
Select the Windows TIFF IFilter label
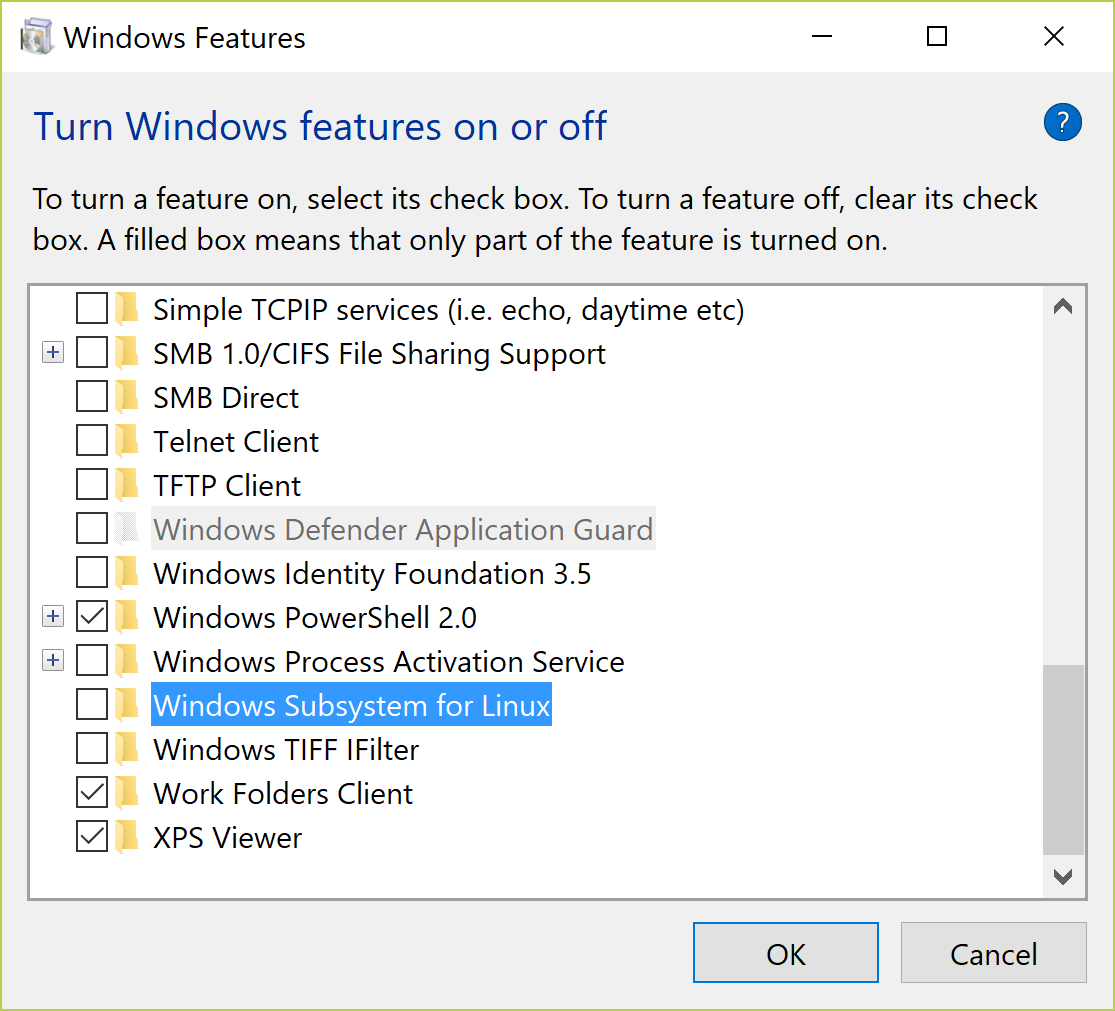[x=286, y=750]
